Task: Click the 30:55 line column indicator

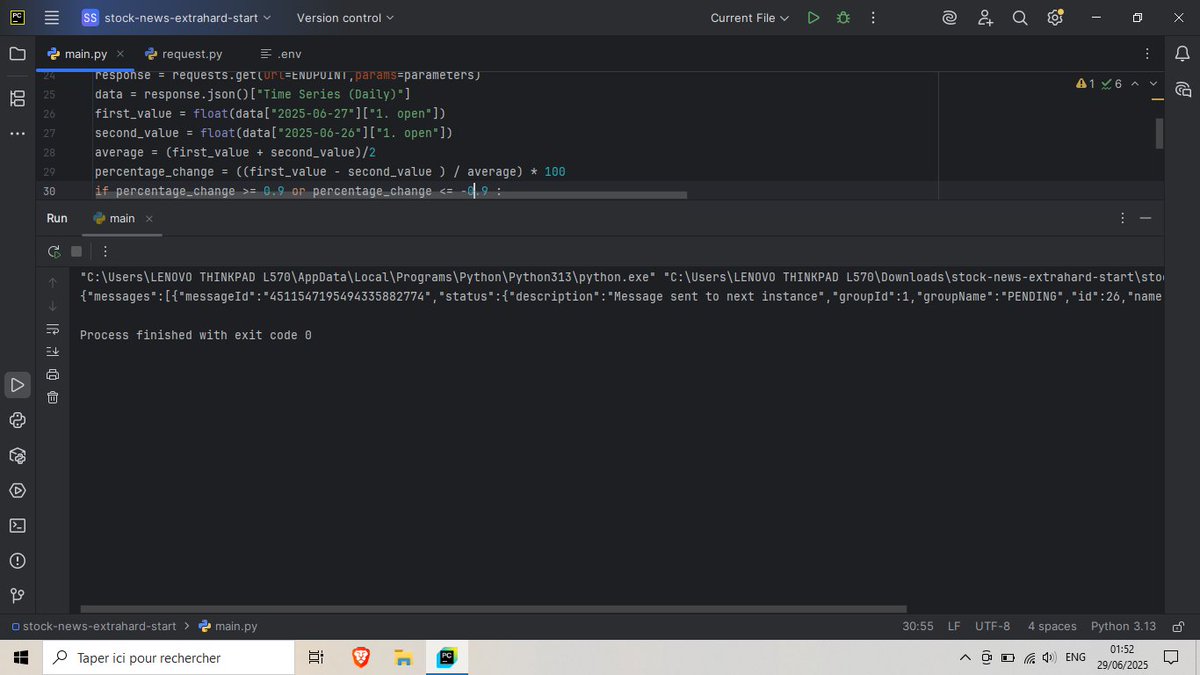Action: [x=917, y=626]
